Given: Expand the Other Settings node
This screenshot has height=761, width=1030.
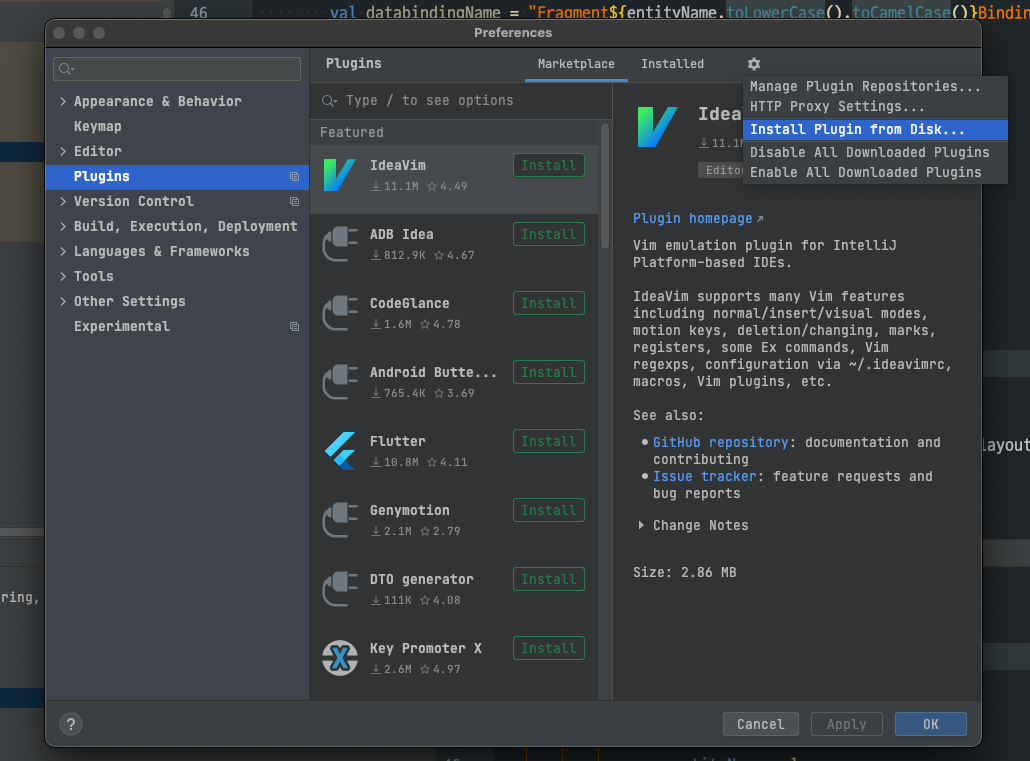Looking at the screenshot, I should pyautogui.click(x=63, y=301).
